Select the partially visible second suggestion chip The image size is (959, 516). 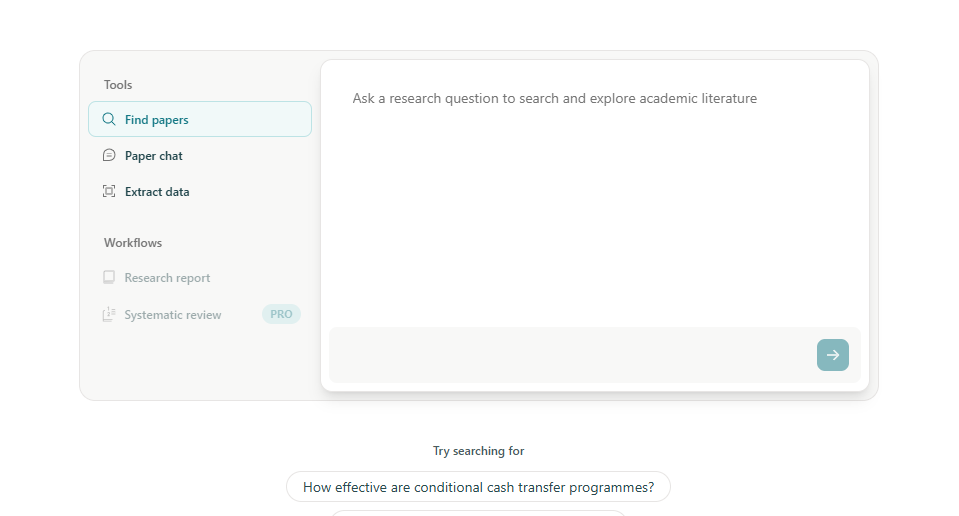[478, 513]
